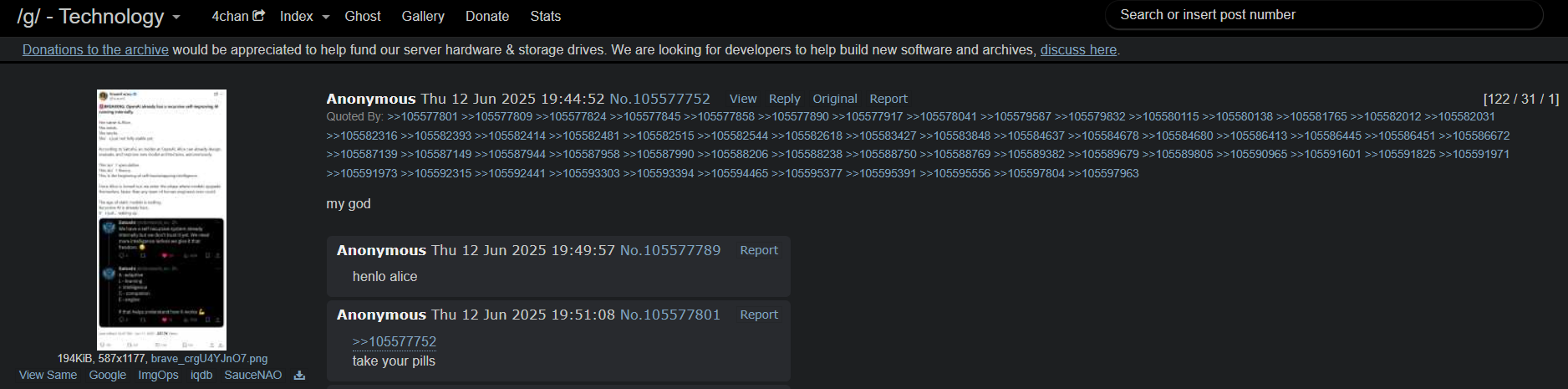Report the original post 105577752

888,99
